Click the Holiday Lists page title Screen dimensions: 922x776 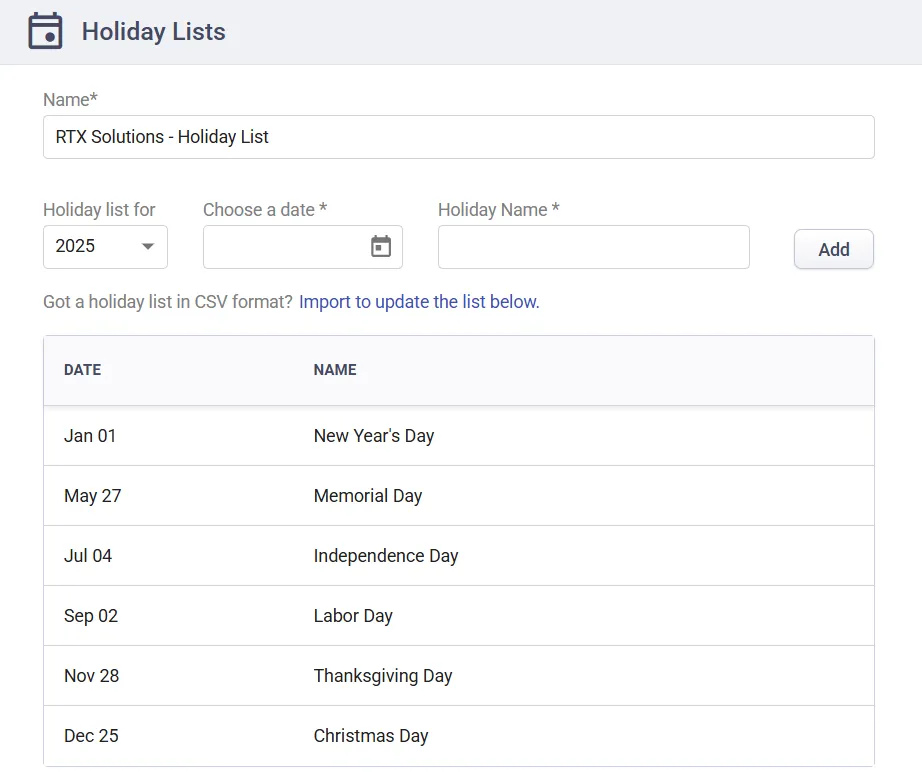[153, 32]
